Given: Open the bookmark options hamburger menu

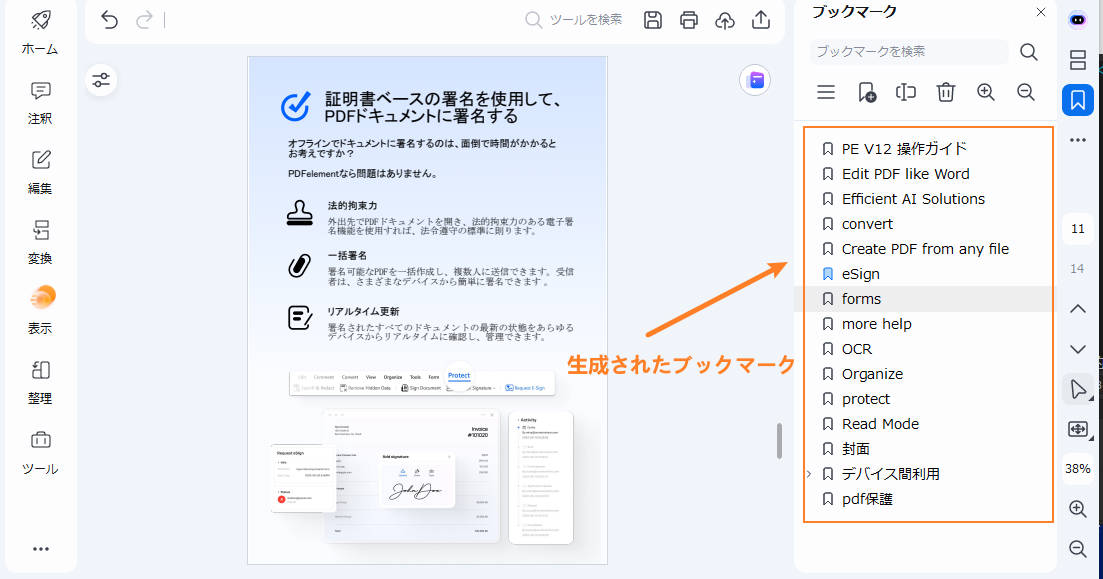Looking at the screenshot, I should tap(825, 91).
